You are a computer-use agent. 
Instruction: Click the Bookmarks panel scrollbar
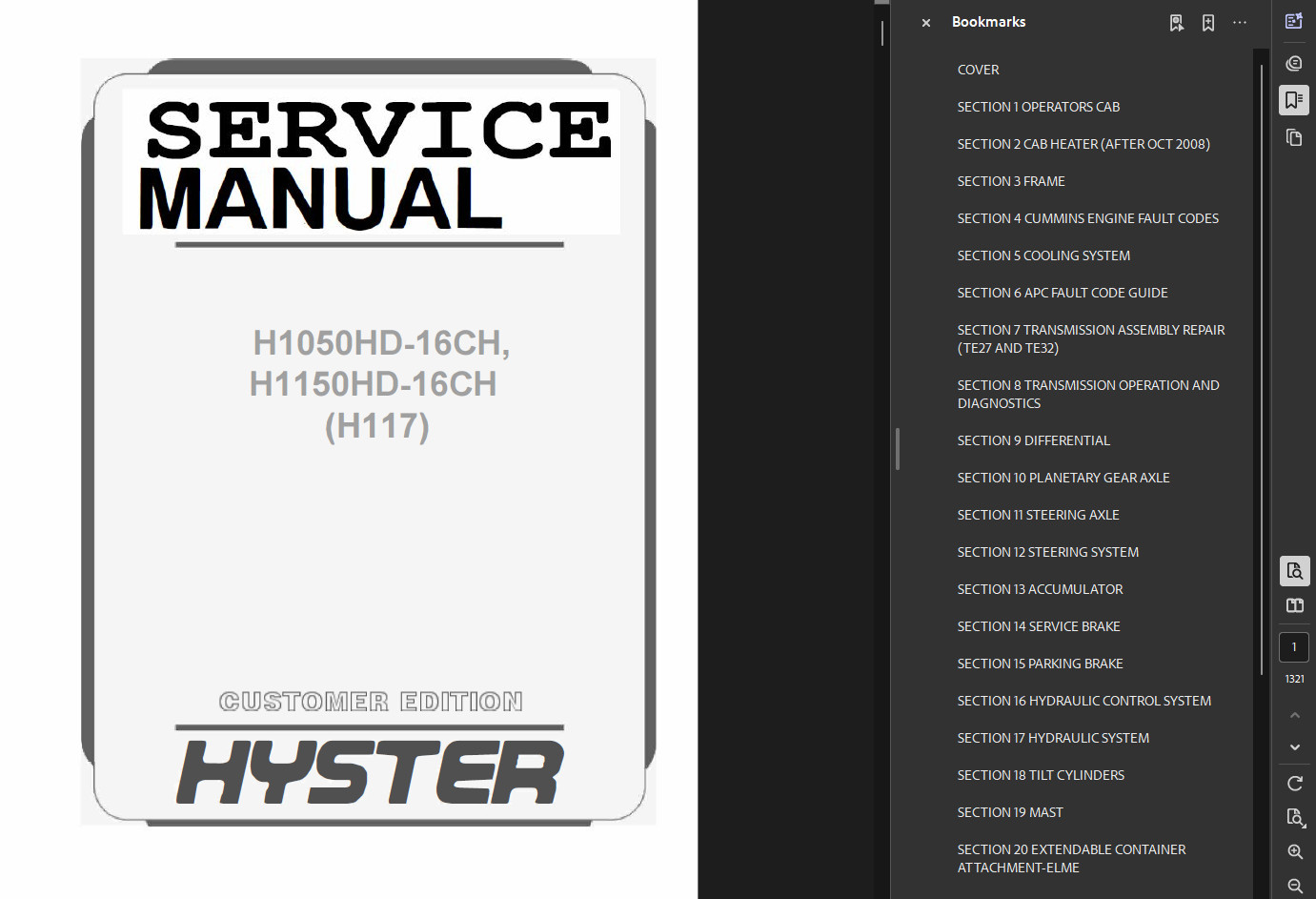point(1262,370)
